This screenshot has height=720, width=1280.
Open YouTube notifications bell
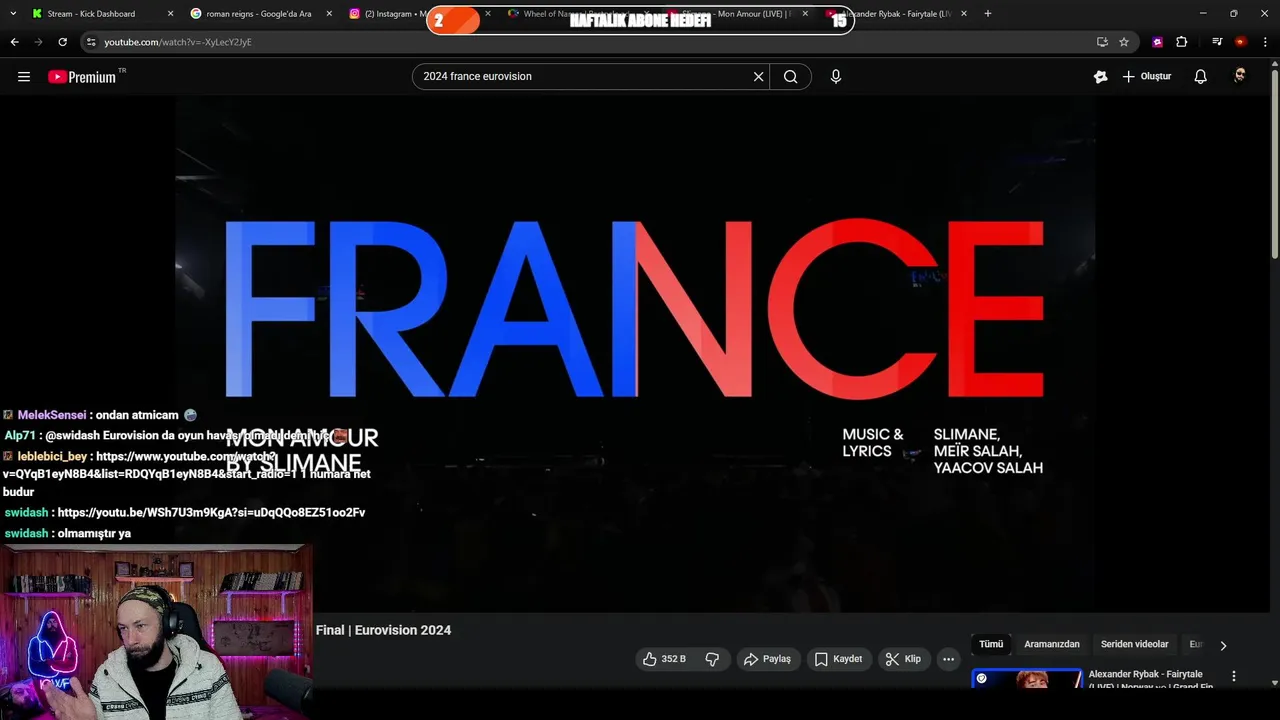pyautogui.click(x=1201, y=77)
